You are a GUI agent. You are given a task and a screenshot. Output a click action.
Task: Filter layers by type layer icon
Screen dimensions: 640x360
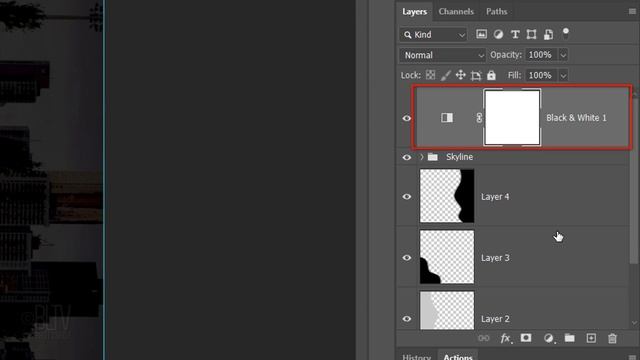(x=515, y=34)
